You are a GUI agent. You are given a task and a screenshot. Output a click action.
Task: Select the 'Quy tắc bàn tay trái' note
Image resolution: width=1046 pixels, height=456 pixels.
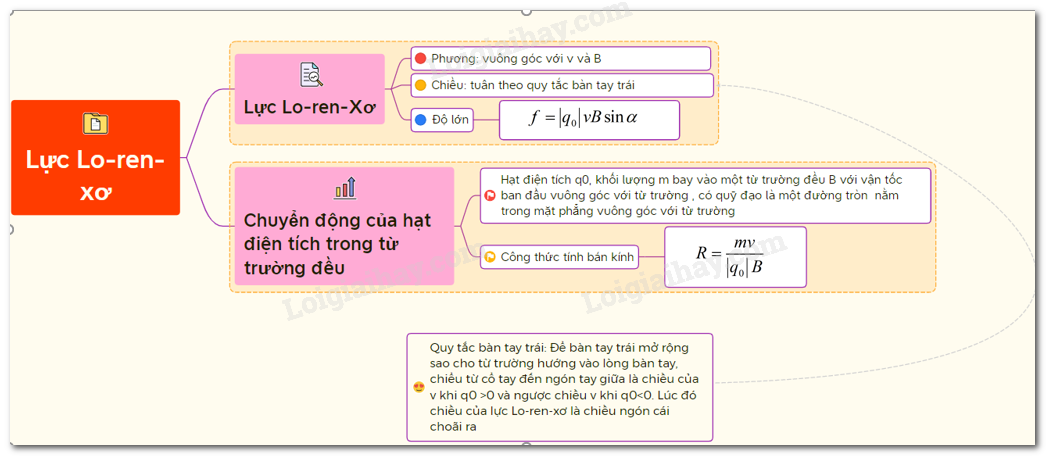coord(560,387)
